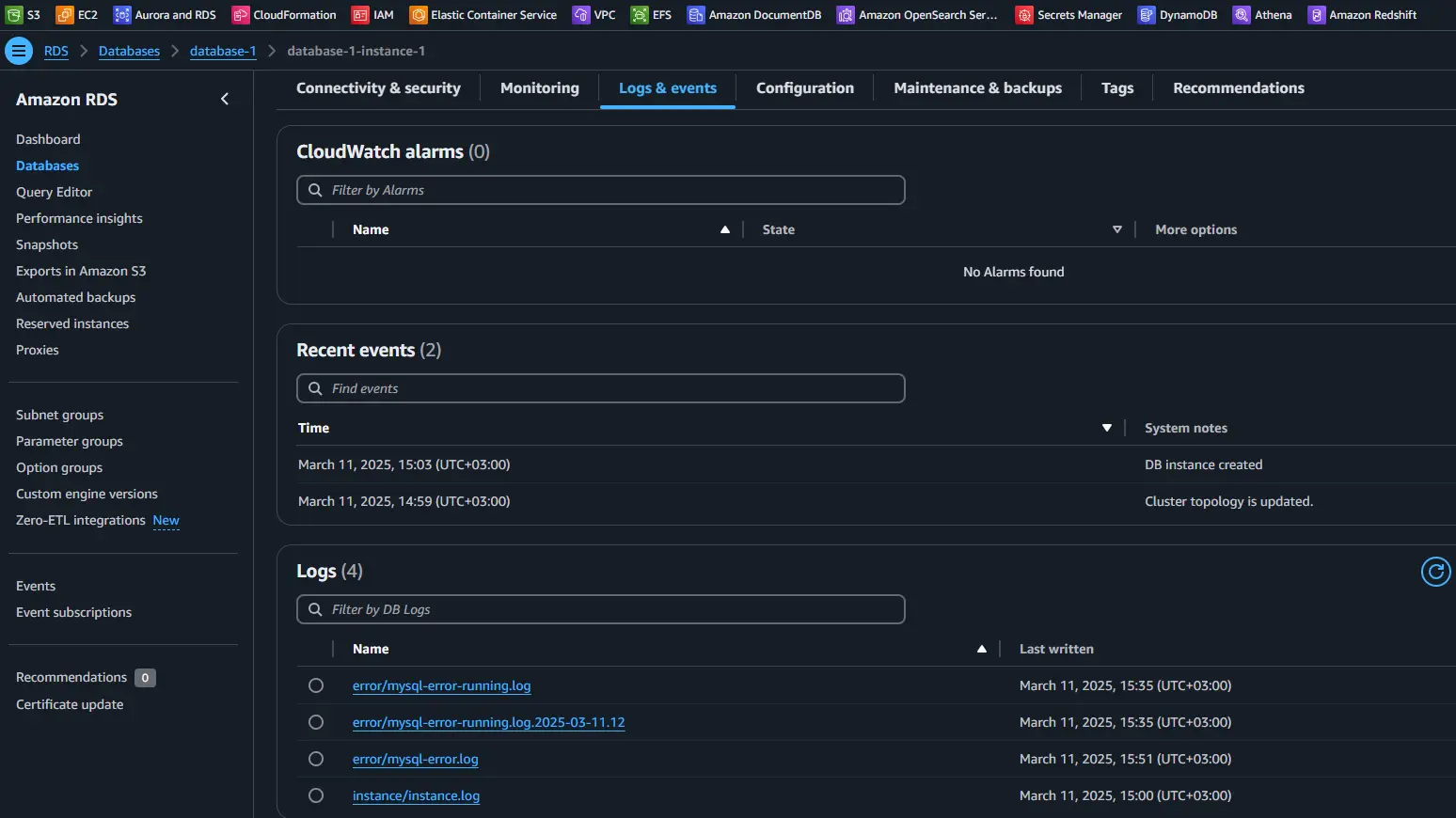The width and height of the screenshot is (1456, 818).
Task: Open the DynamoDB shortcut icon
Action: (x=1147, y=15)
